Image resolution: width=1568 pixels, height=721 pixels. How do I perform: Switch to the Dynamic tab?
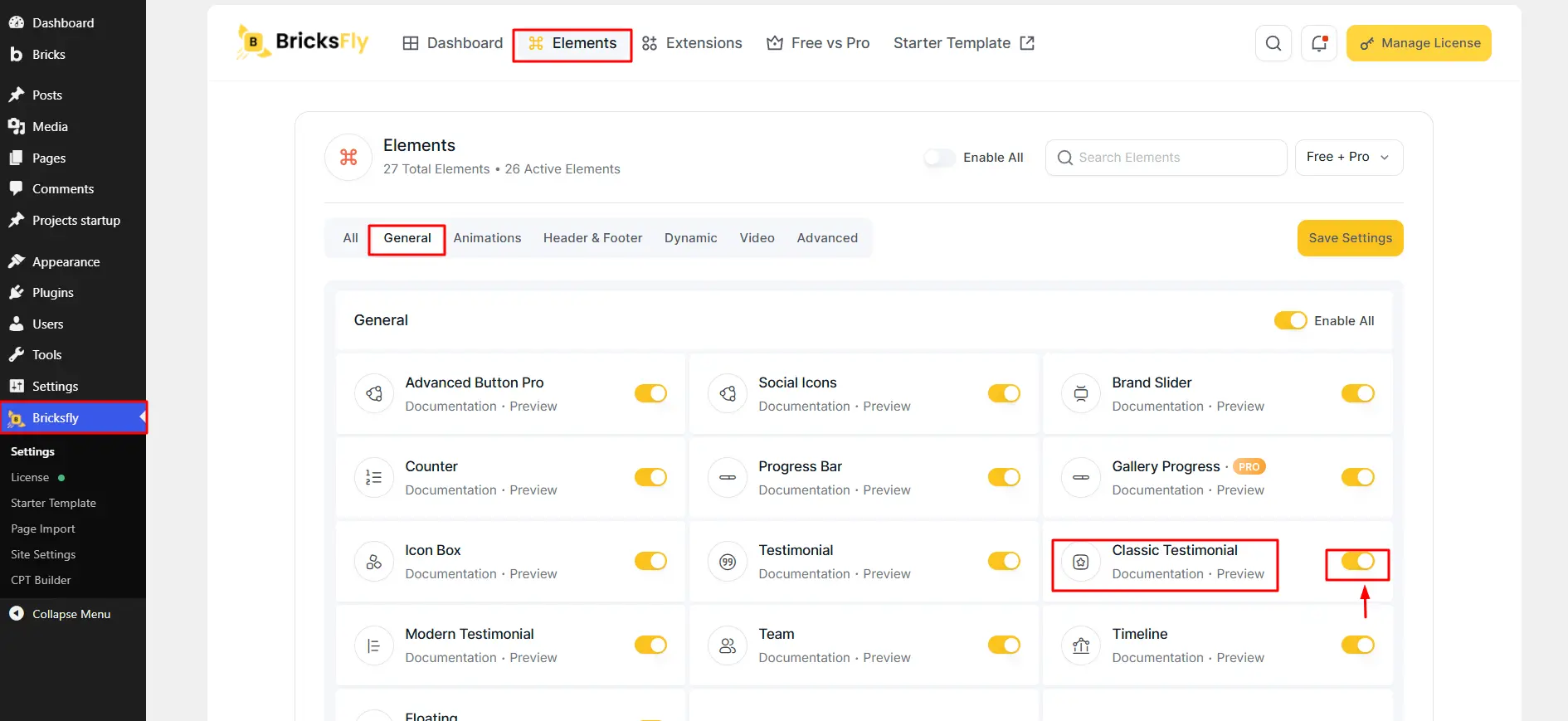tap(691, 238)
